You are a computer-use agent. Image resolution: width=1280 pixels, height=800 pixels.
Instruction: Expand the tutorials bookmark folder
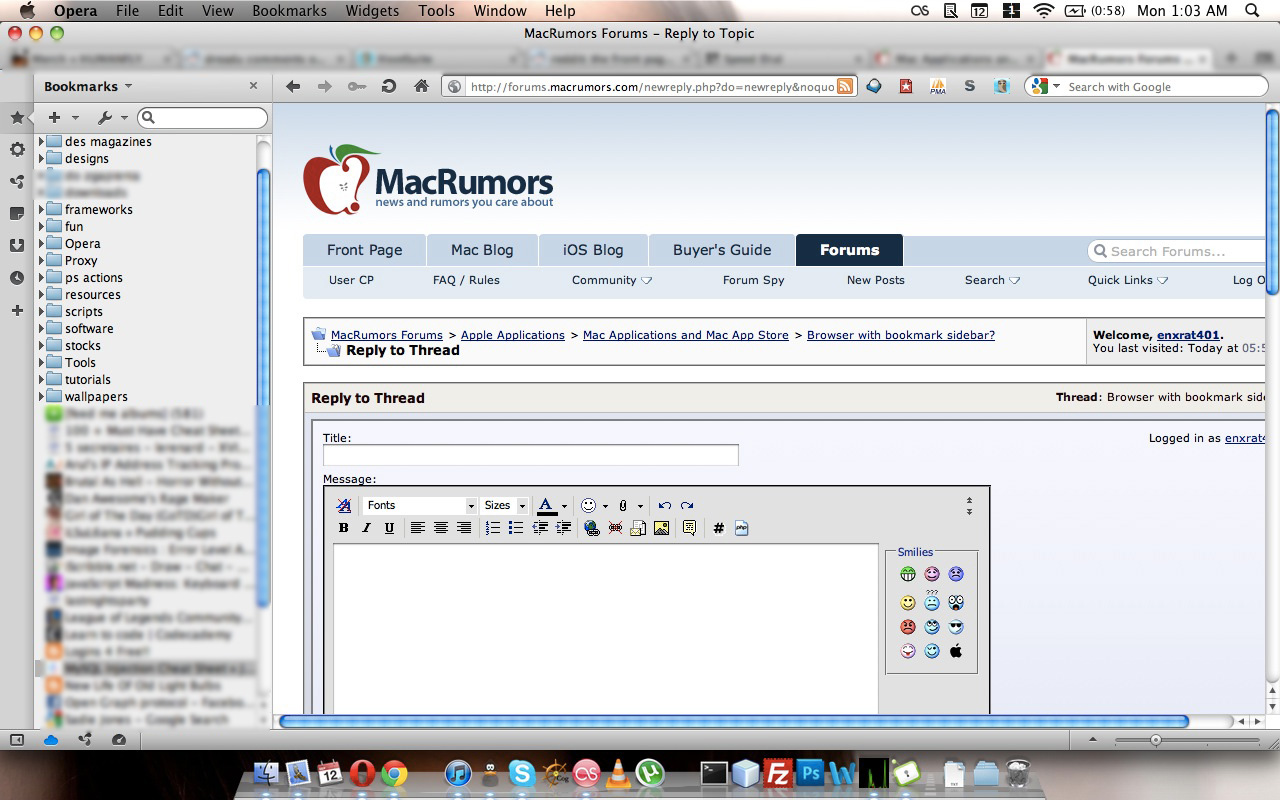click(x=42, y=379)
